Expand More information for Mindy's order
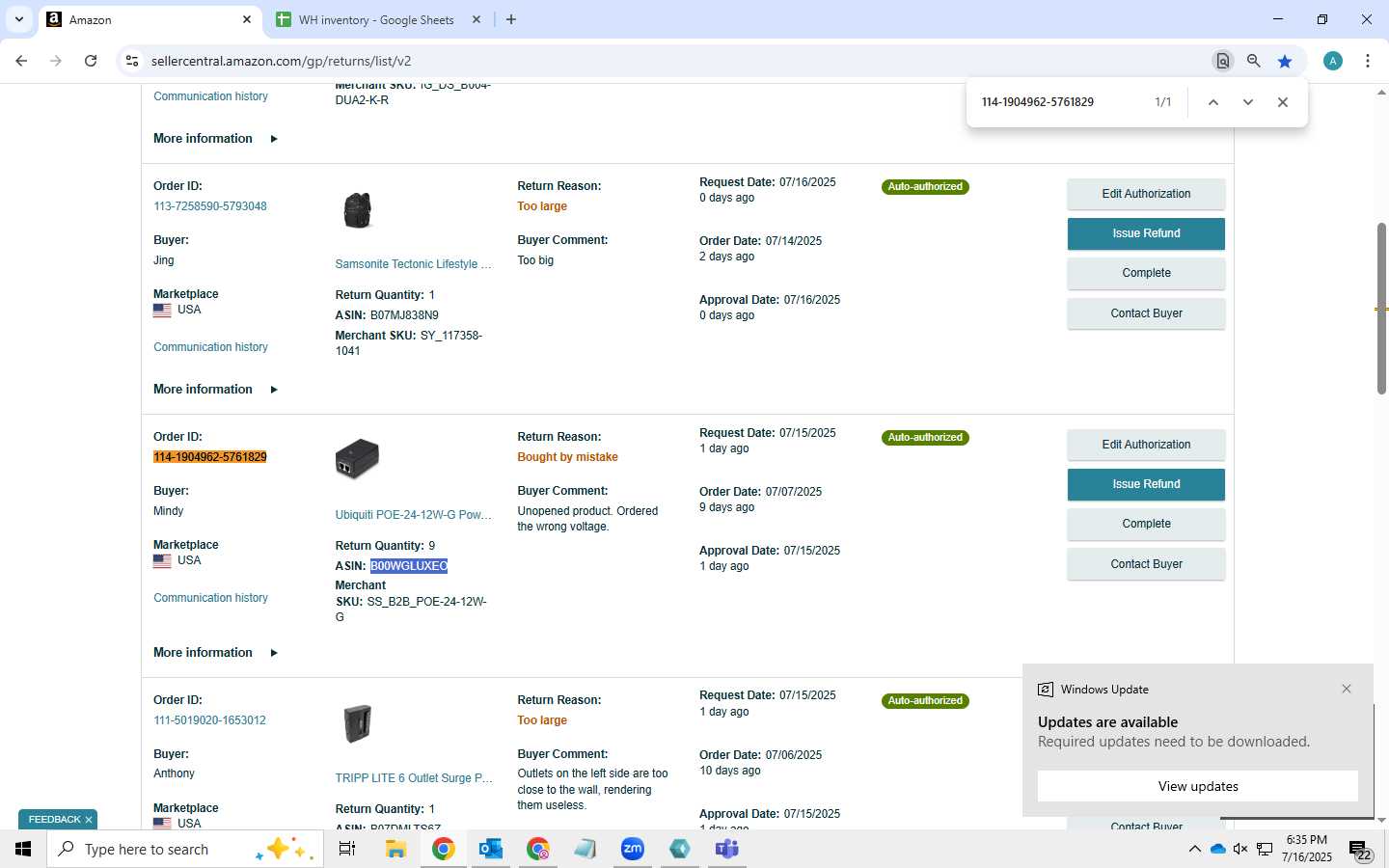Viewport: 1389px width, 868px height. (215, 653)
